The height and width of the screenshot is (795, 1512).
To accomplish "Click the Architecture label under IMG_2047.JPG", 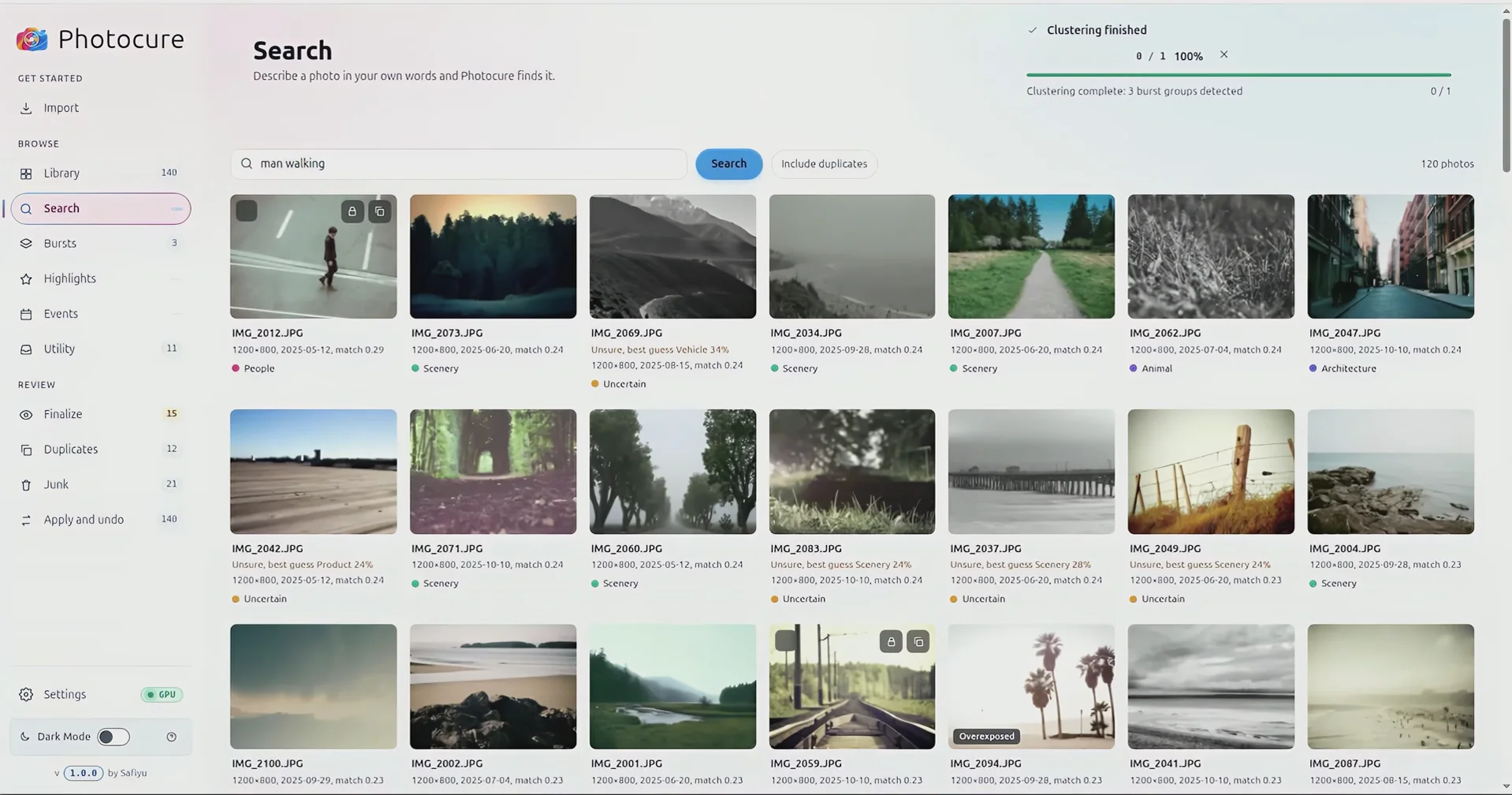I will [1349, 368].
